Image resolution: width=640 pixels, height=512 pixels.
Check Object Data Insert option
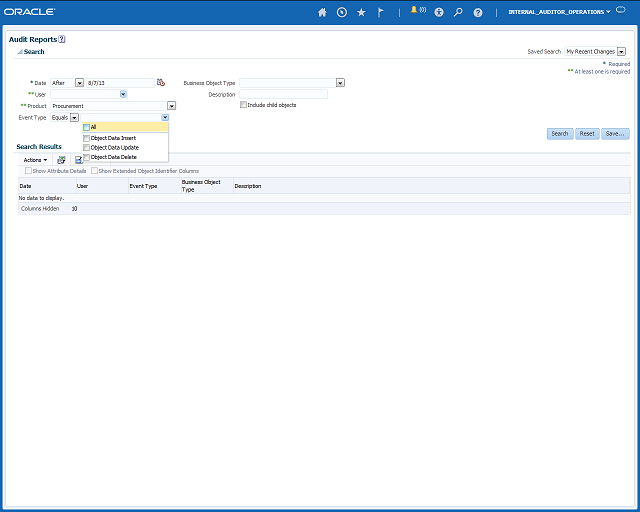click(86, 138)
